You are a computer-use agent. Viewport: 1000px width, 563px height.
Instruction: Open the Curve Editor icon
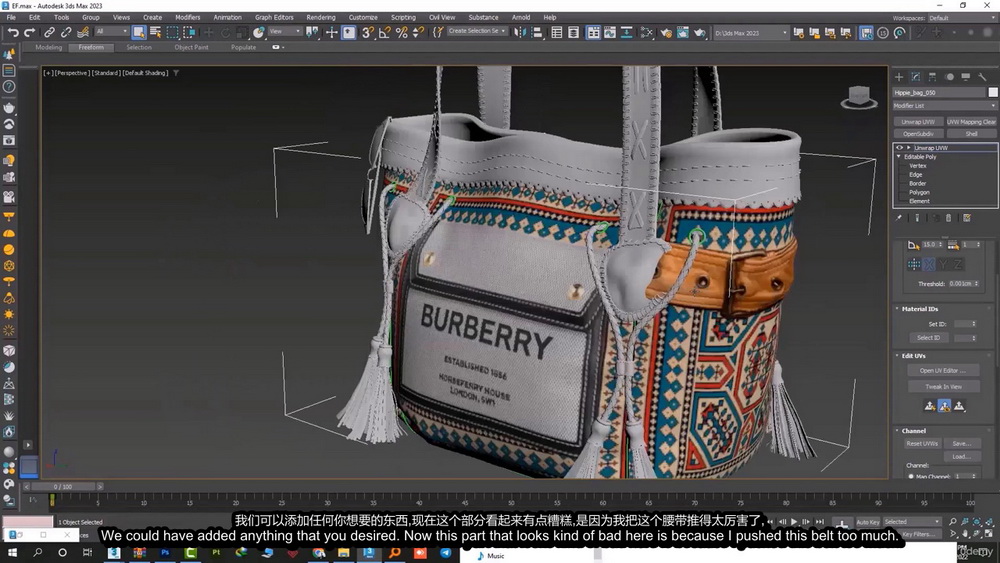tap(610, 32)
